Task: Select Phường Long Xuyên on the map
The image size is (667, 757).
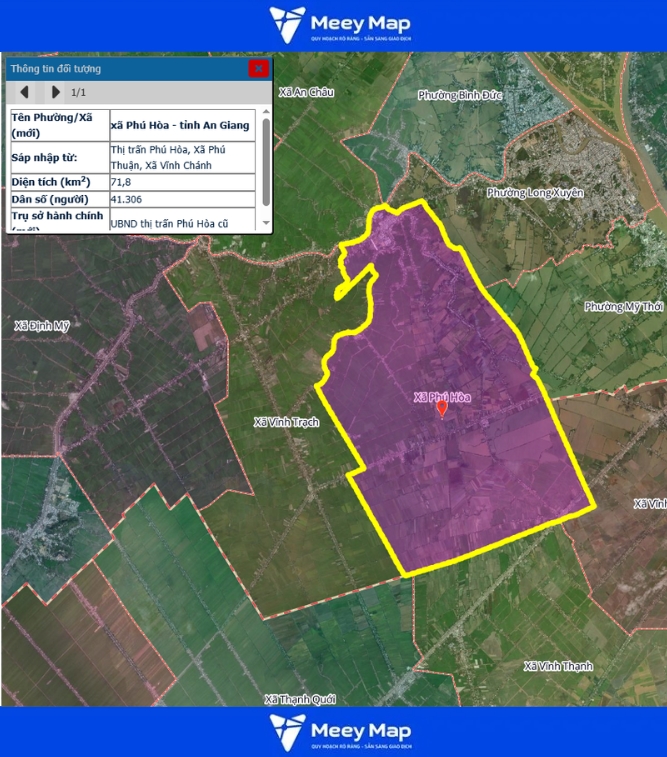Action: (x=534, y=192)
